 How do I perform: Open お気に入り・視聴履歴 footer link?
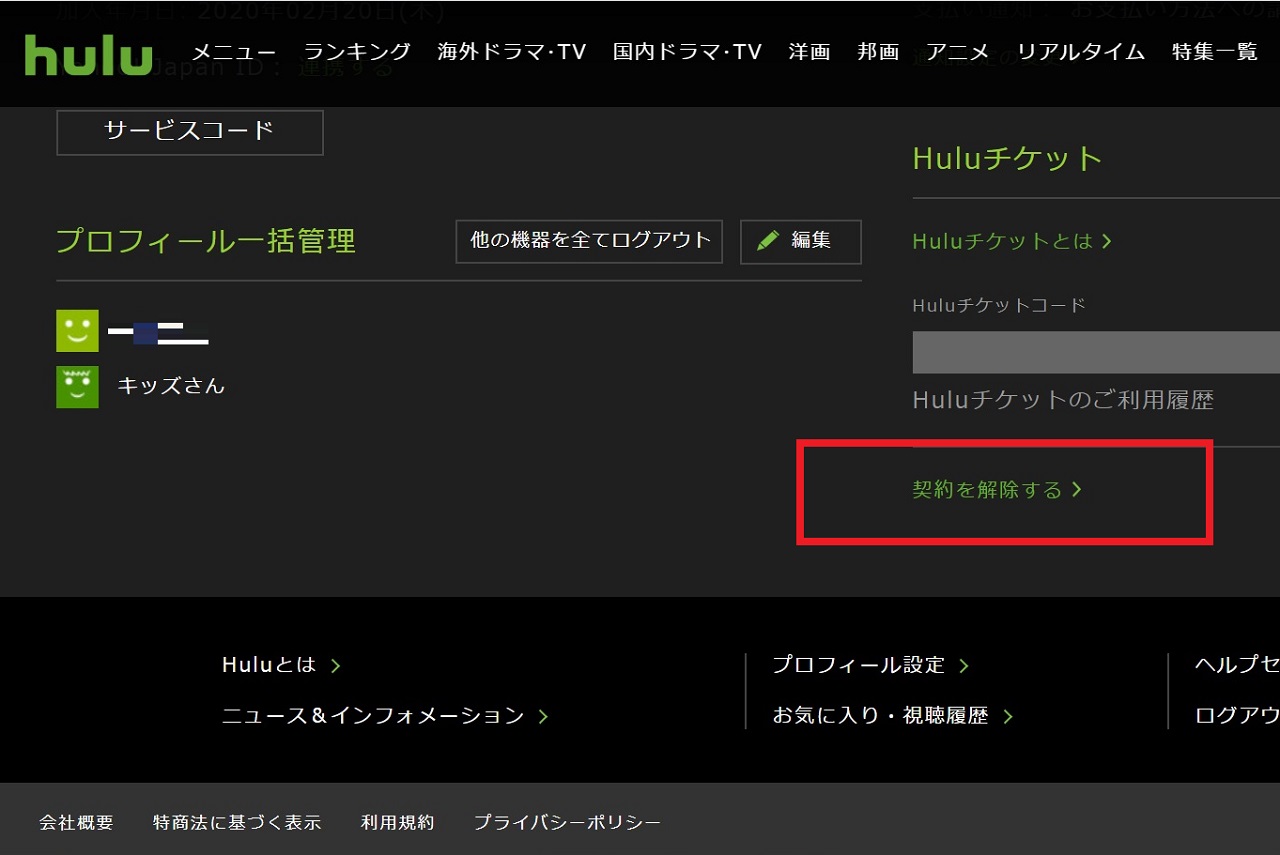[x=891, y=716]
